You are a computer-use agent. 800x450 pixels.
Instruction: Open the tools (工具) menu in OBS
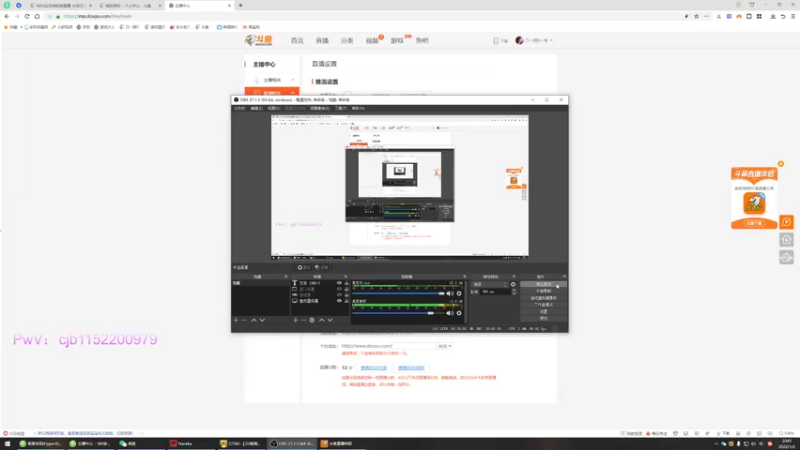click(x=340, y=108)
